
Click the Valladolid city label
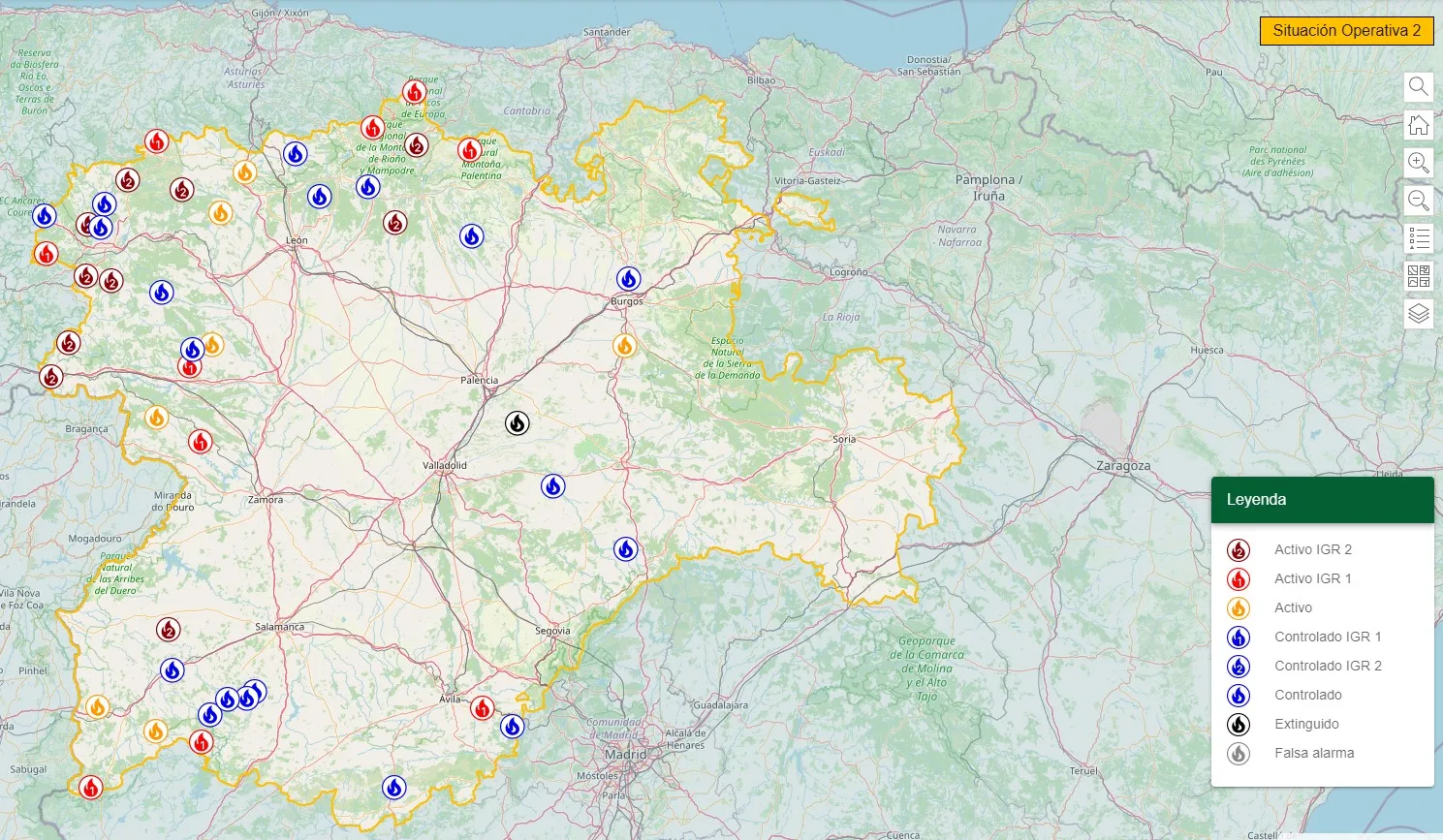tap(445, 465)
